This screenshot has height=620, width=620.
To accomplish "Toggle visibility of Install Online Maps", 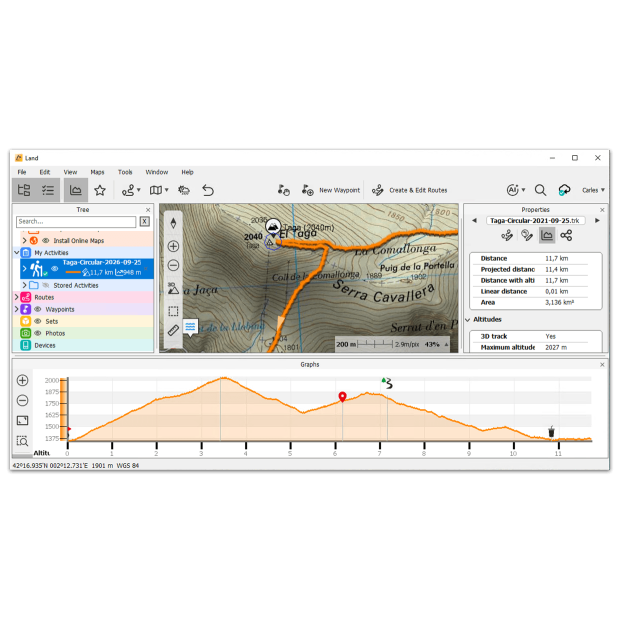I will point(46,241).
